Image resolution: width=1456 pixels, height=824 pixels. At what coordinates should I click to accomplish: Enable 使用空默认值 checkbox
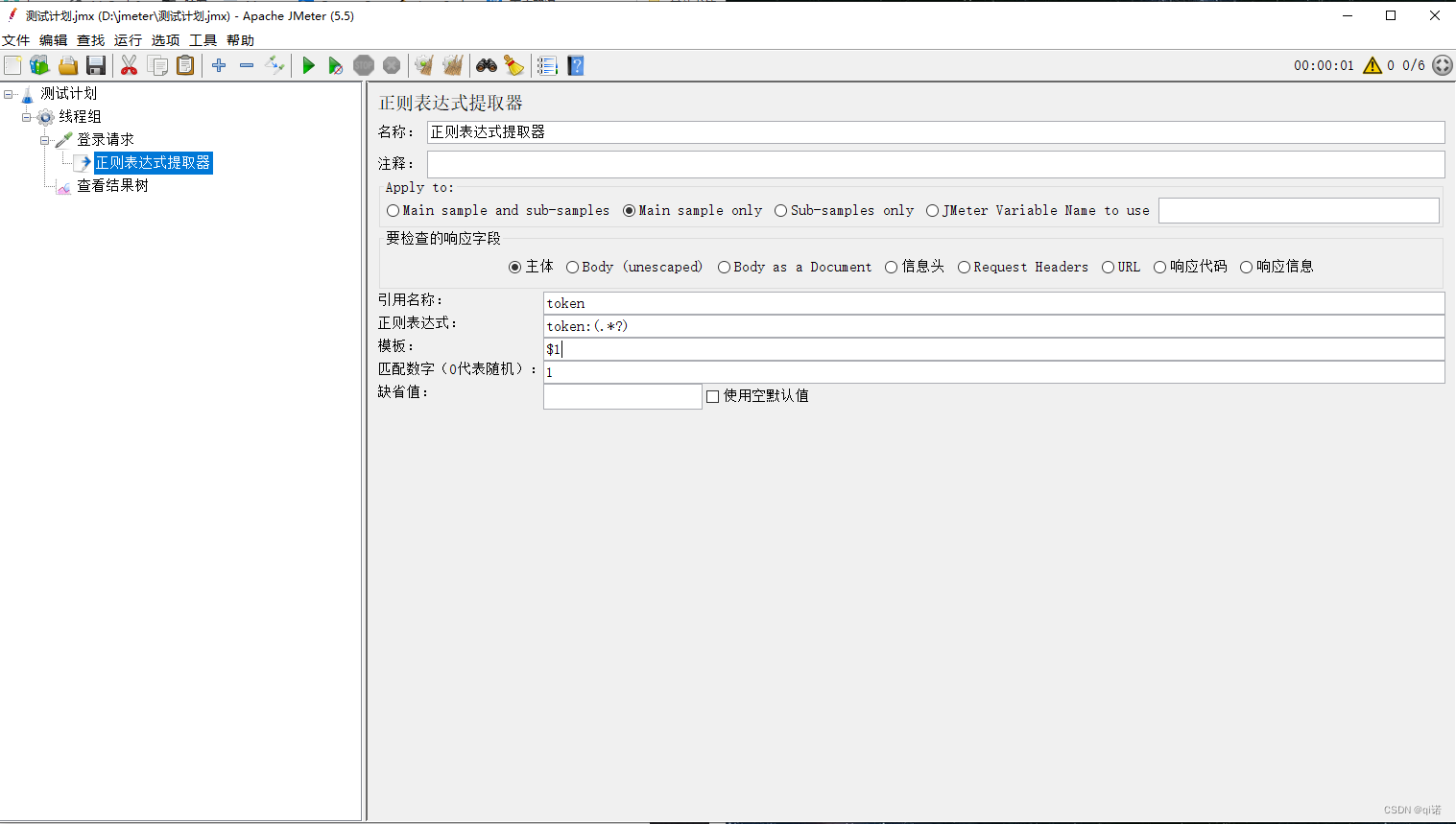pyautogui.click(x=712, y=396)
